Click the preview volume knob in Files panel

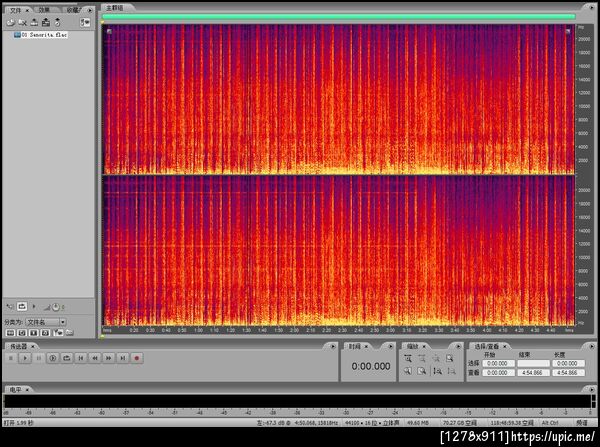click(55, 307)
